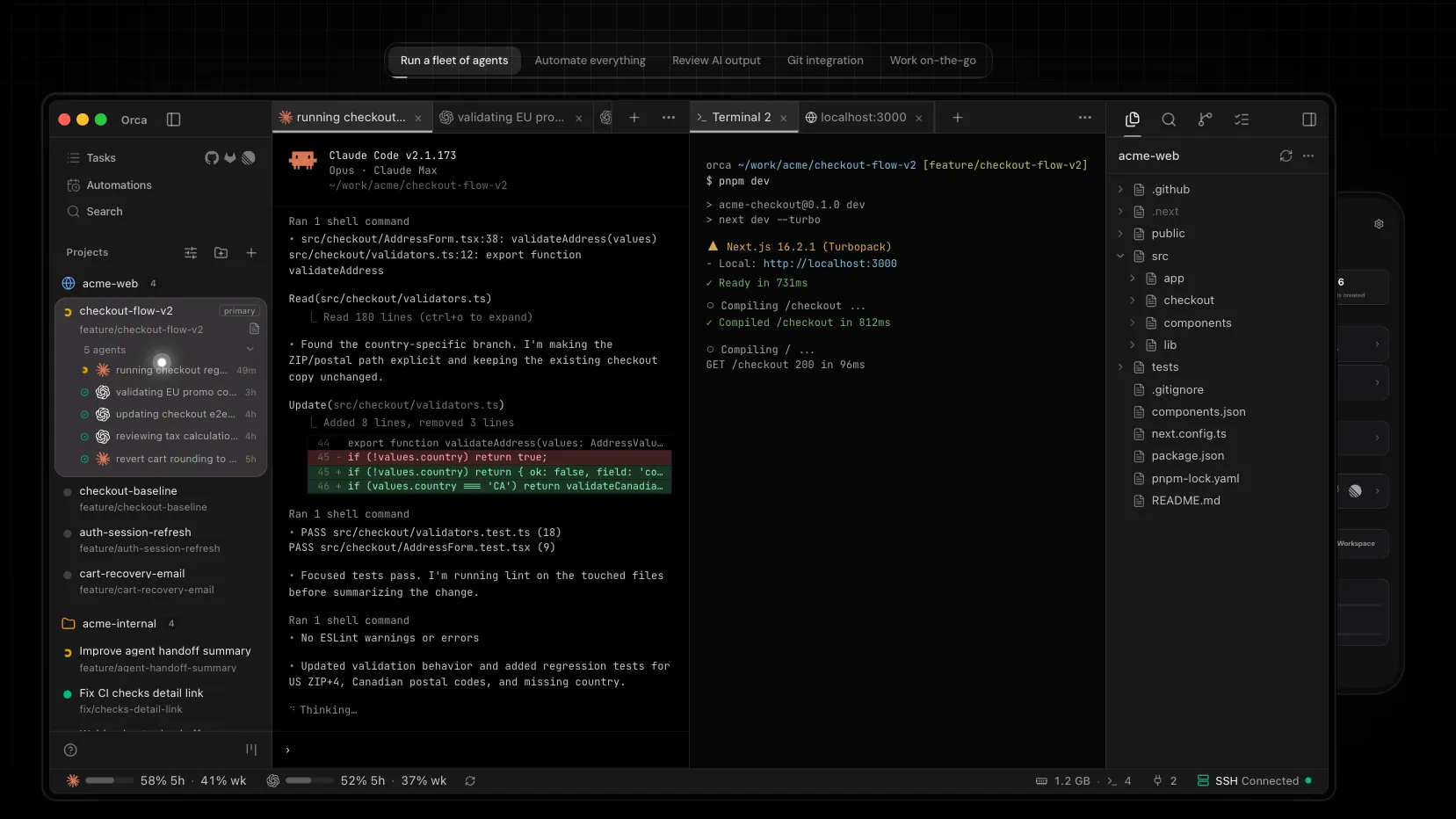Click the SSH Connected status indicator

point(1255,781)
